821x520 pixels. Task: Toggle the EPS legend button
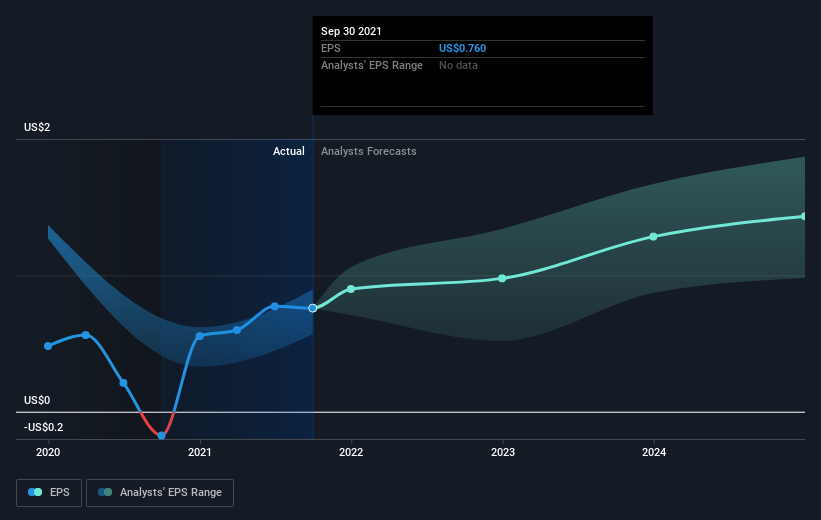(x=49, y=492)
